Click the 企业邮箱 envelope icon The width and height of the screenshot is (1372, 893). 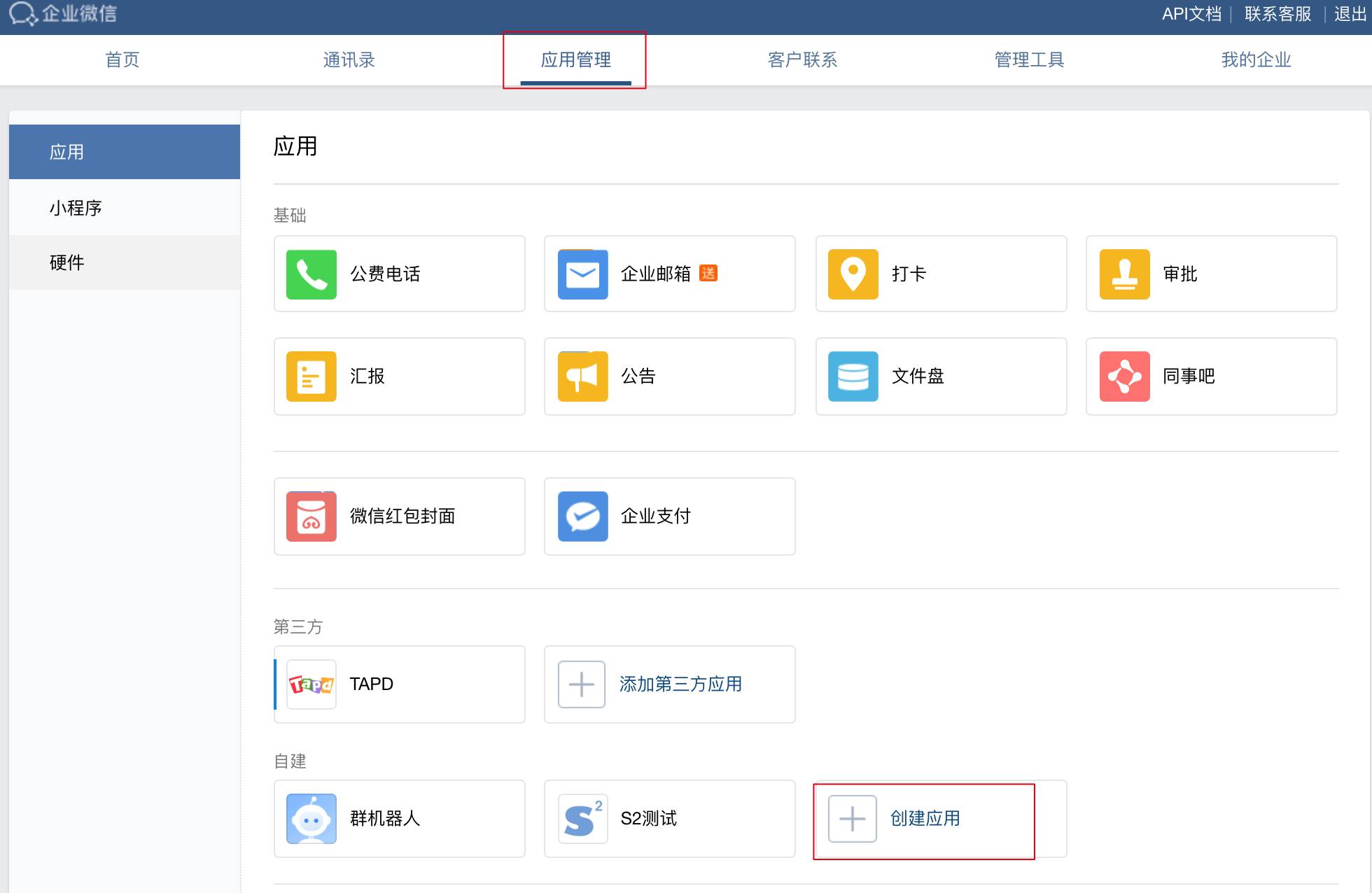click(582, 274)
